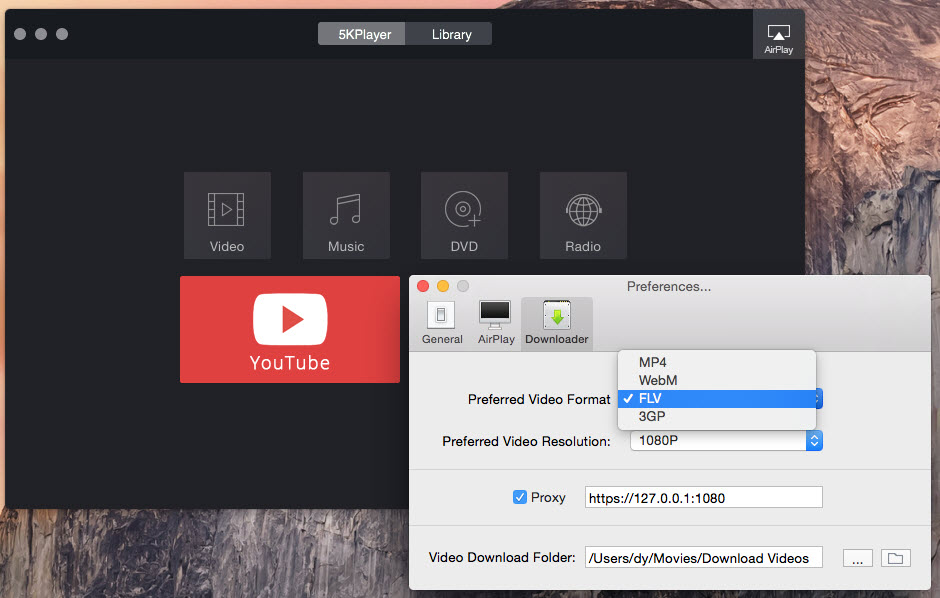Screen dimensions: 940x598
Task: Open Preferred Video Resolution 1080P dropdown
Action: tap(726, 441)
